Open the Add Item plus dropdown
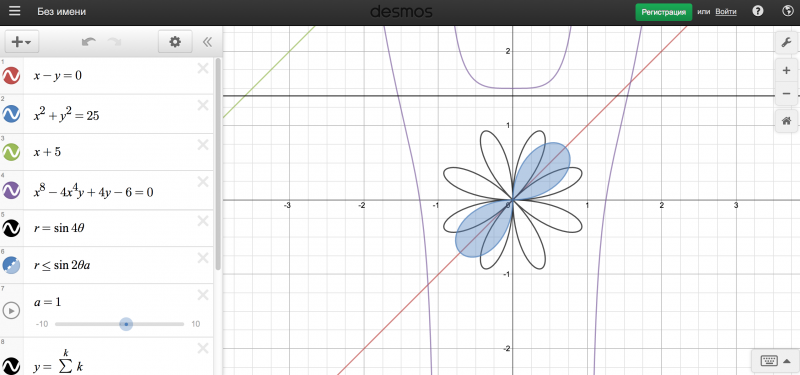This screenshot has height=375, width=800. [21, 42]
